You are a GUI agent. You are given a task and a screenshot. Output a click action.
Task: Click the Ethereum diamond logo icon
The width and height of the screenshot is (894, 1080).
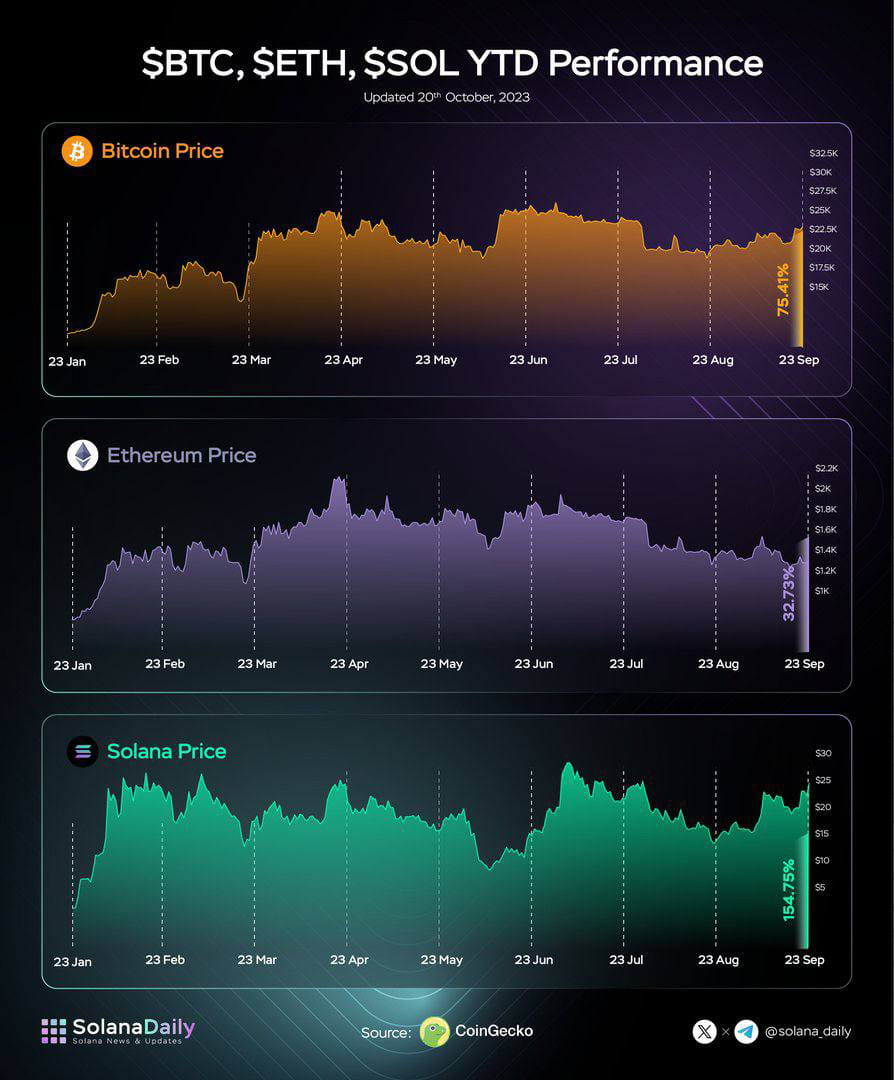[x=83, y=455]
